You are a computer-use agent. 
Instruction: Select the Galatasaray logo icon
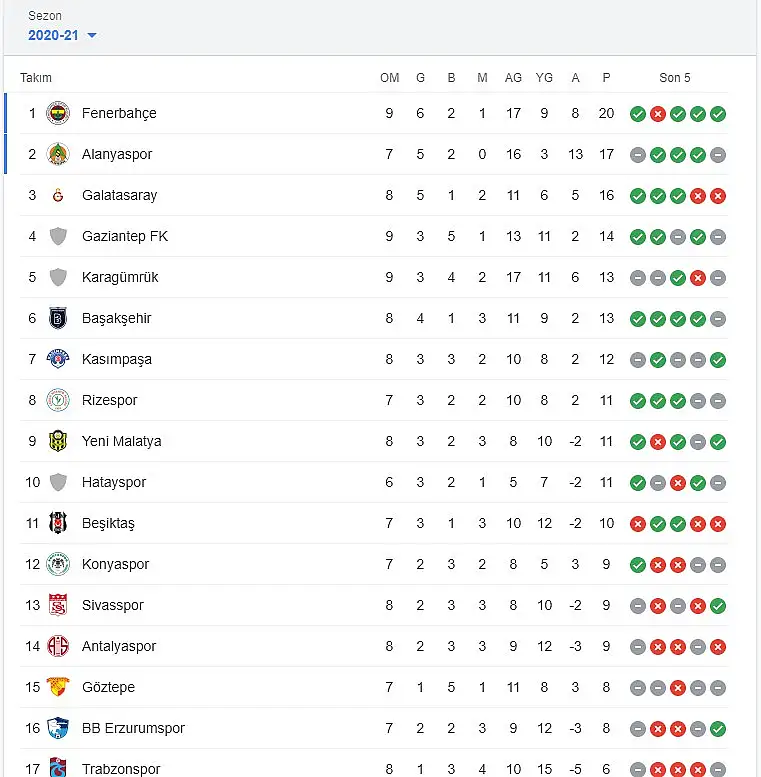pos(58,195)
